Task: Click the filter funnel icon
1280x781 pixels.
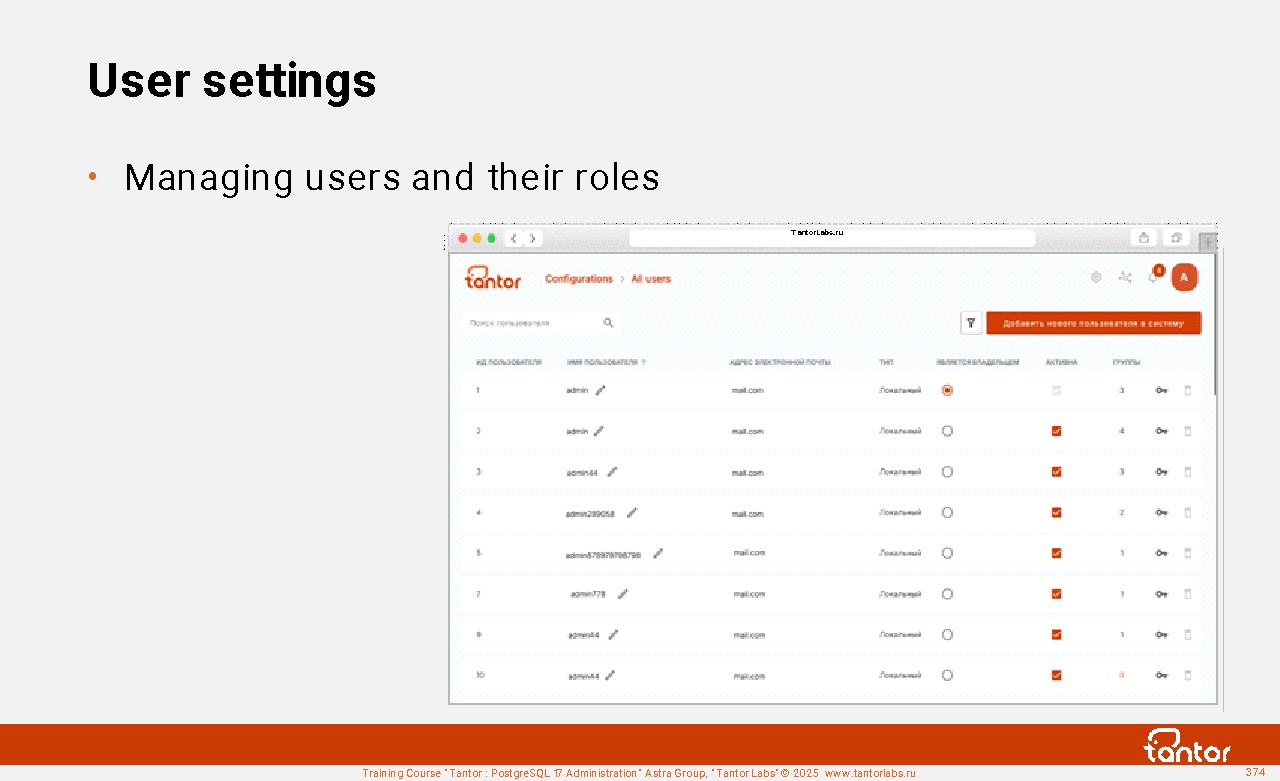Action: click(x=971, y=323)
